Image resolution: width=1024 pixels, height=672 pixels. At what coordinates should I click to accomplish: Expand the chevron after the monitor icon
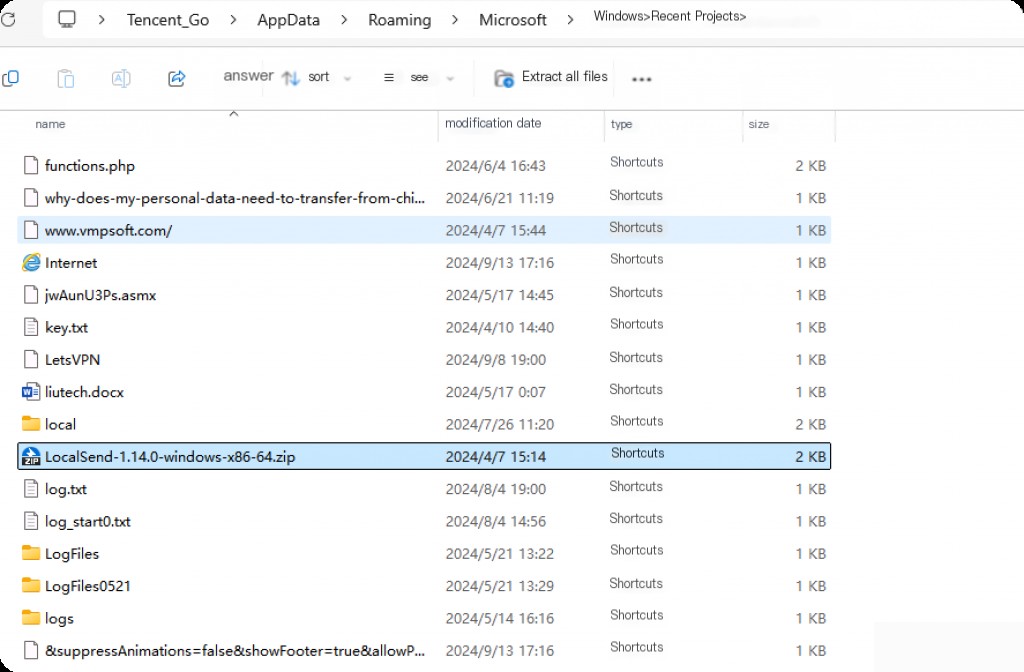pyautogui.click(x=101, y=20)
